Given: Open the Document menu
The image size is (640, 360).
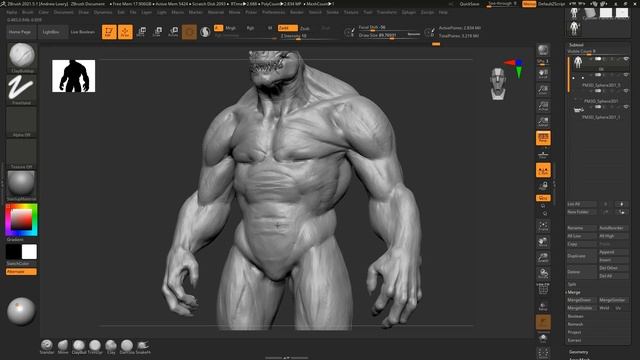Looking at the screenshot, I should pyautogui.click(x=64, y=12).
